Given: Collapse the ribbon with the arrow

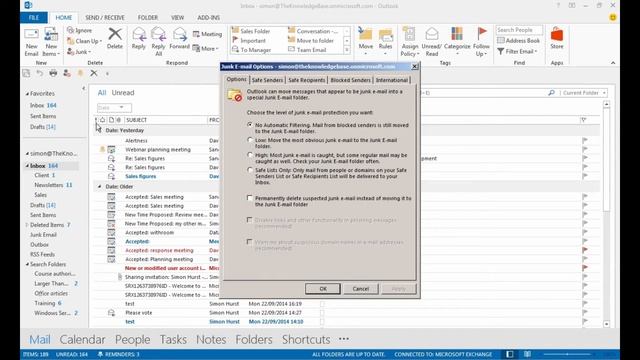Looking at the screenshot, I should [x=613, y=63].
